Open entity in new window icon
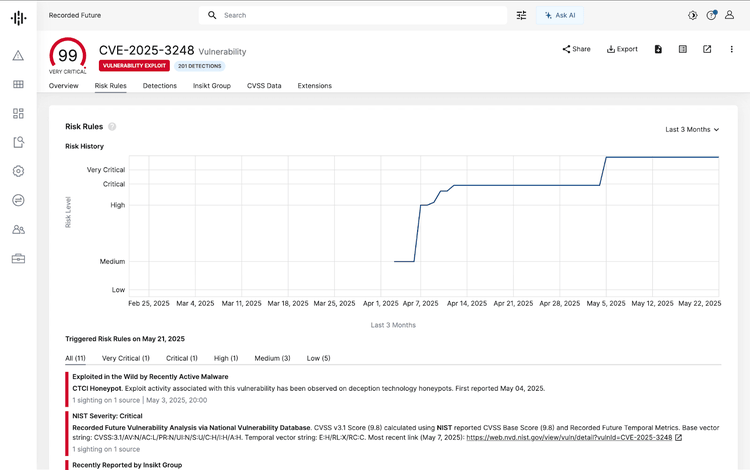Image resolution: width=750 pixels, height=470 pixels. (x=707, y=49)
